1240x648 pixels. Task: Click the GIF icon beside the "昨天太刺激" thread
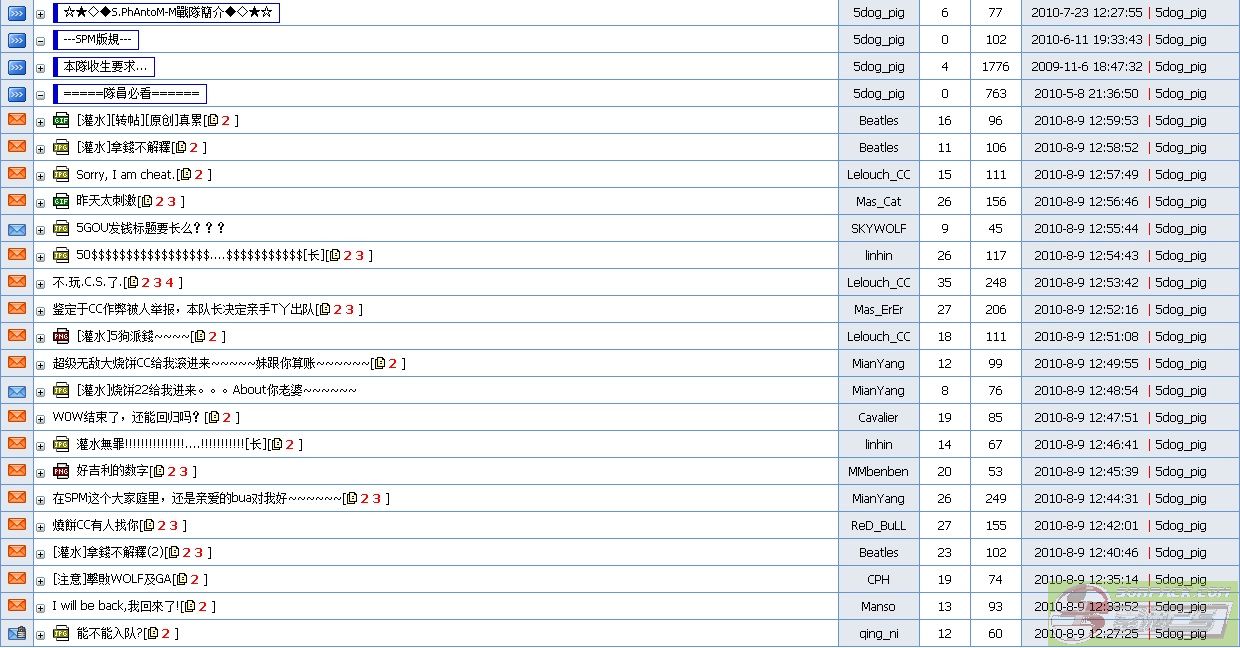point(61,201)
